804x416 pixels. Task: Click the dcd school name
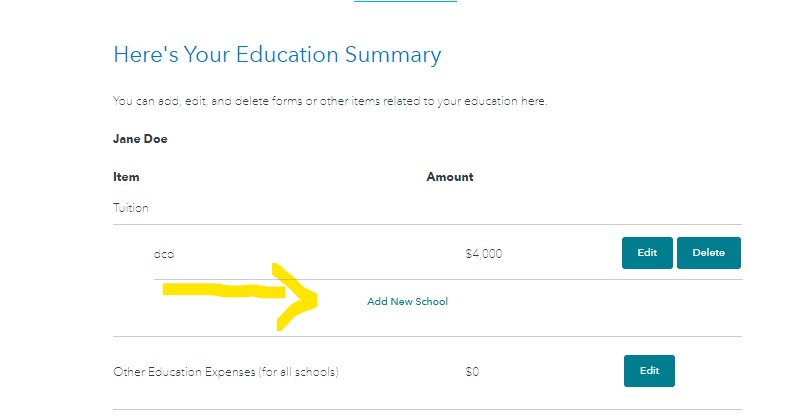(164, 254)
